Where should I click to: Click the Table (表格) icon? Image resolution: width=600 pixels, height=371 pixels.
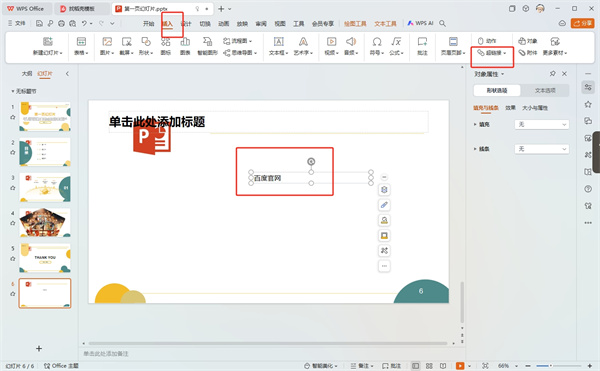81,41
